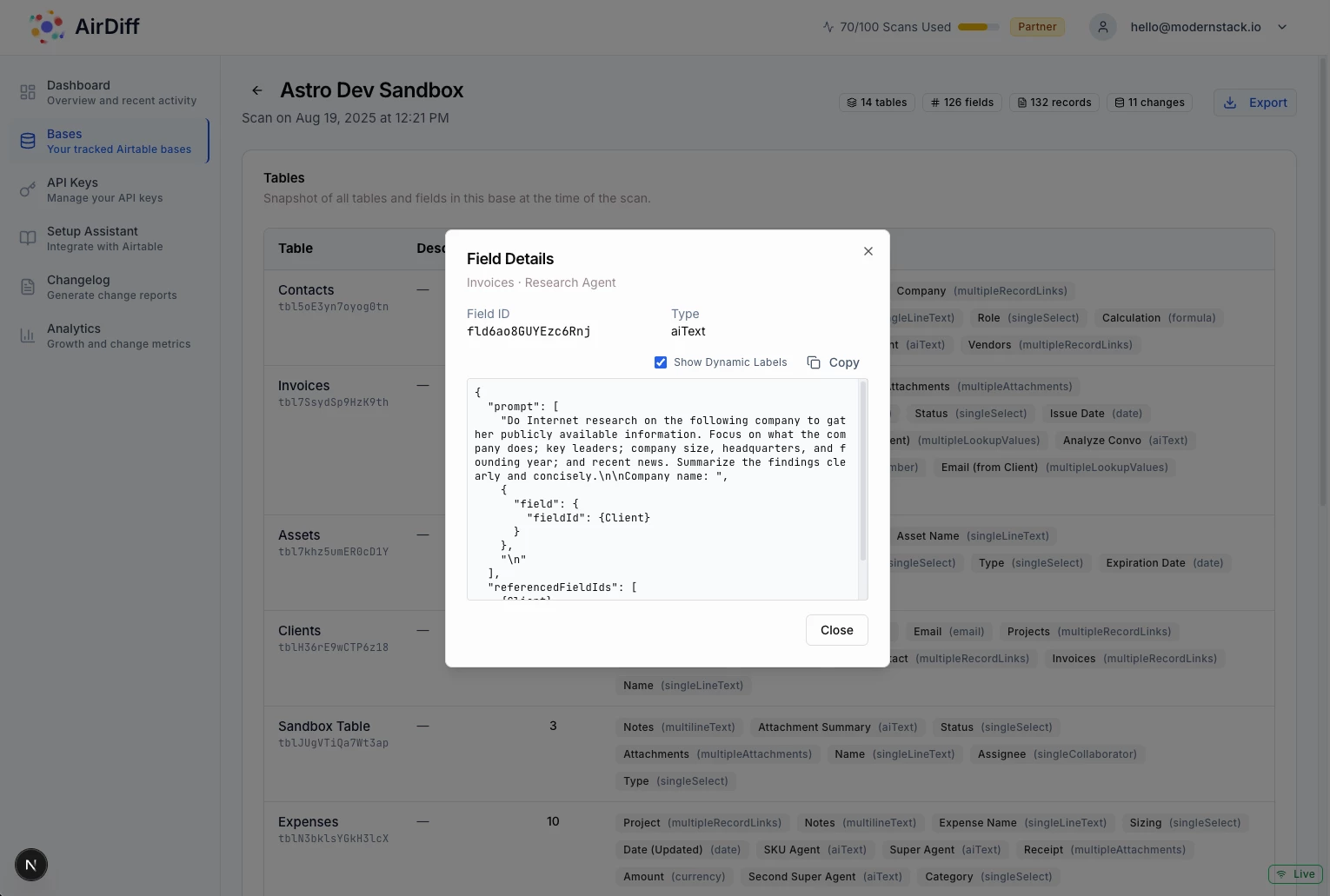
Task: Click the 126 fields badge
Action: (x=962, y=103)
